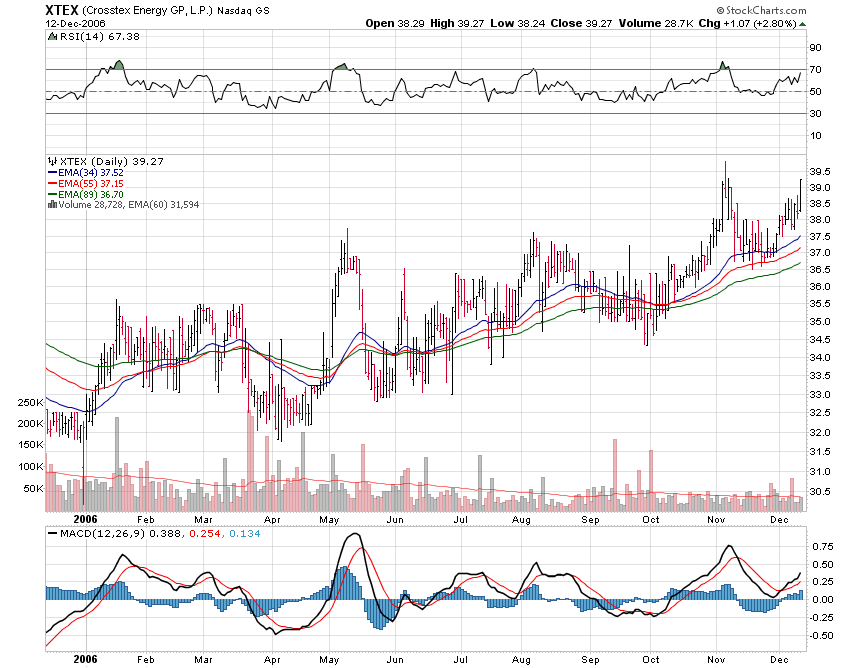The width and height of the screenshot is (850, 668).
Task: Click the 0.00 MACD axis label
Action: (x=823, y=599)
